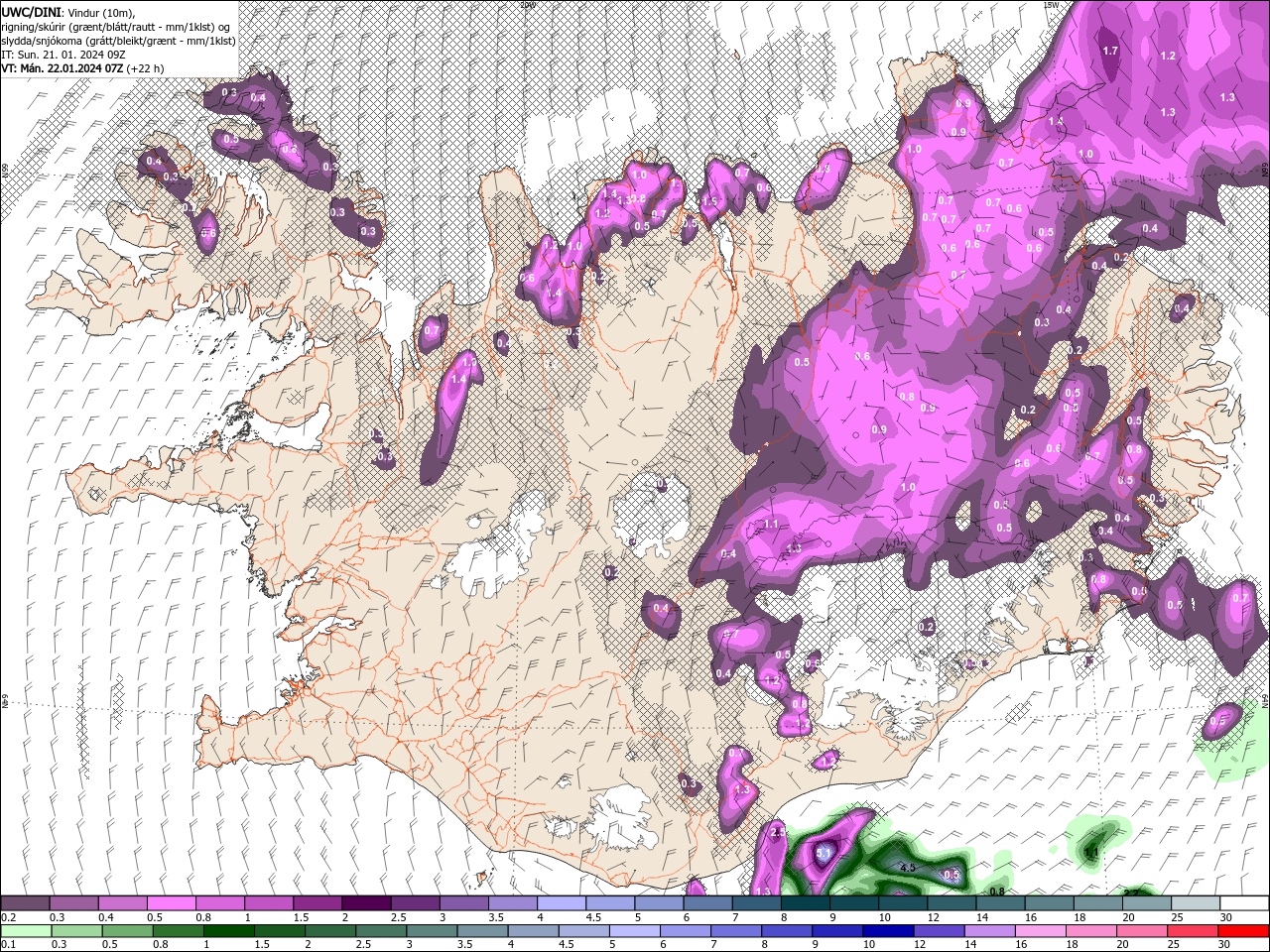1270x952 pixels.
Task: Click the 'slydda/snjókoma' description line
Action: 118,41
